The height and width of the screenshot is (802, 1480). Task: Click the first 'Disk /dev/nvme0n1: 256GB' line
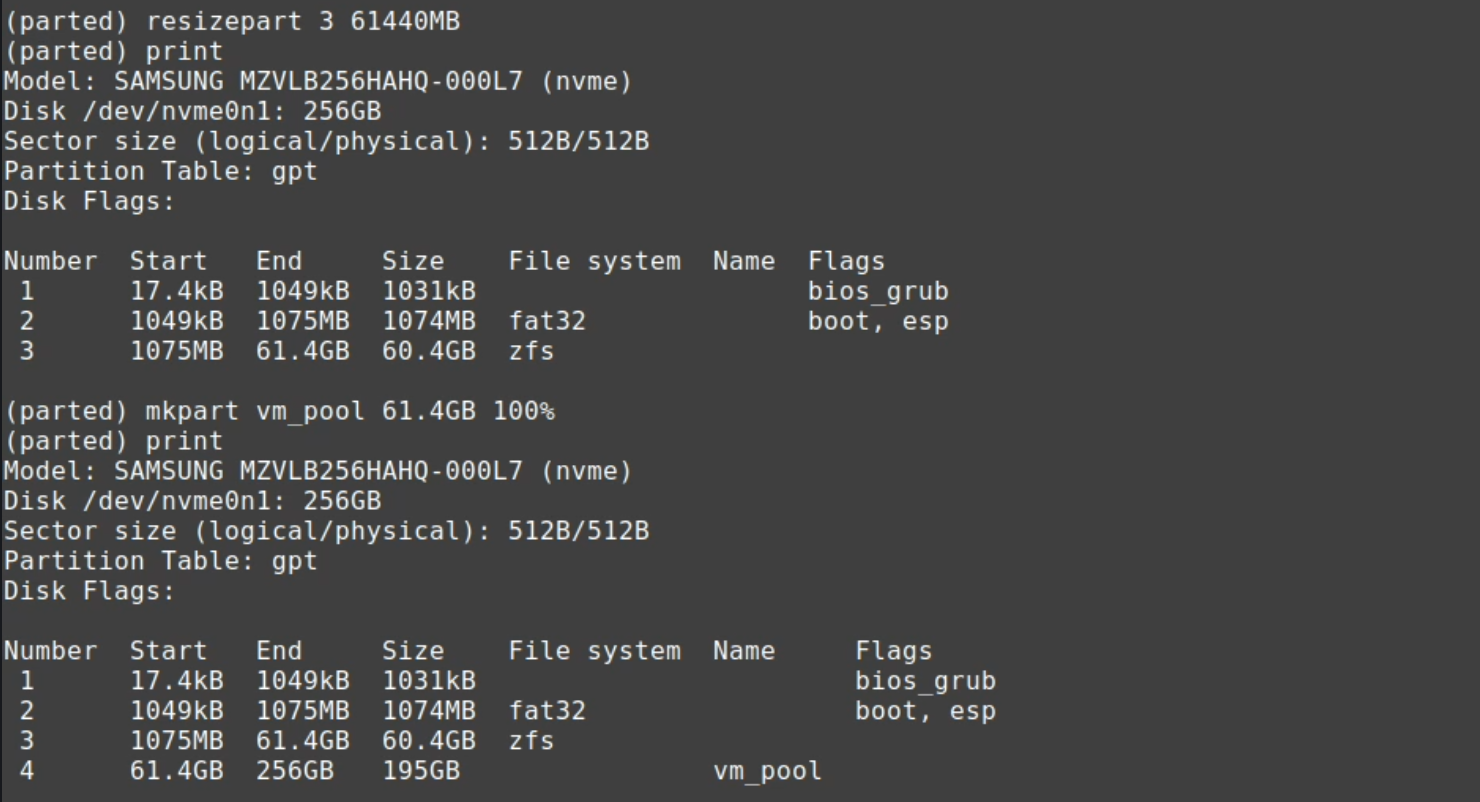[x=192, y=111]
